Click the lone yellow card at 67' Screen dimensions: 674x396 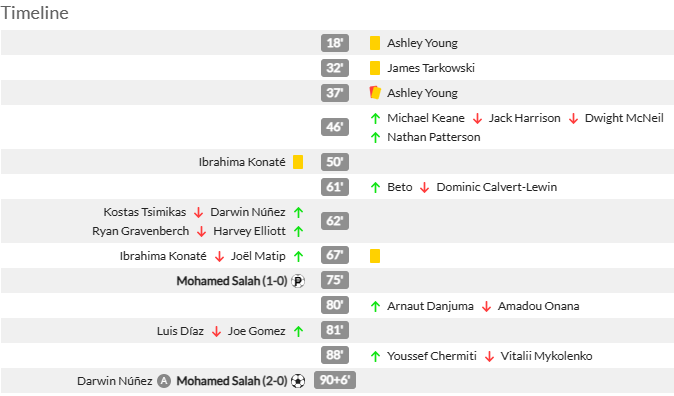coord(375,256)
